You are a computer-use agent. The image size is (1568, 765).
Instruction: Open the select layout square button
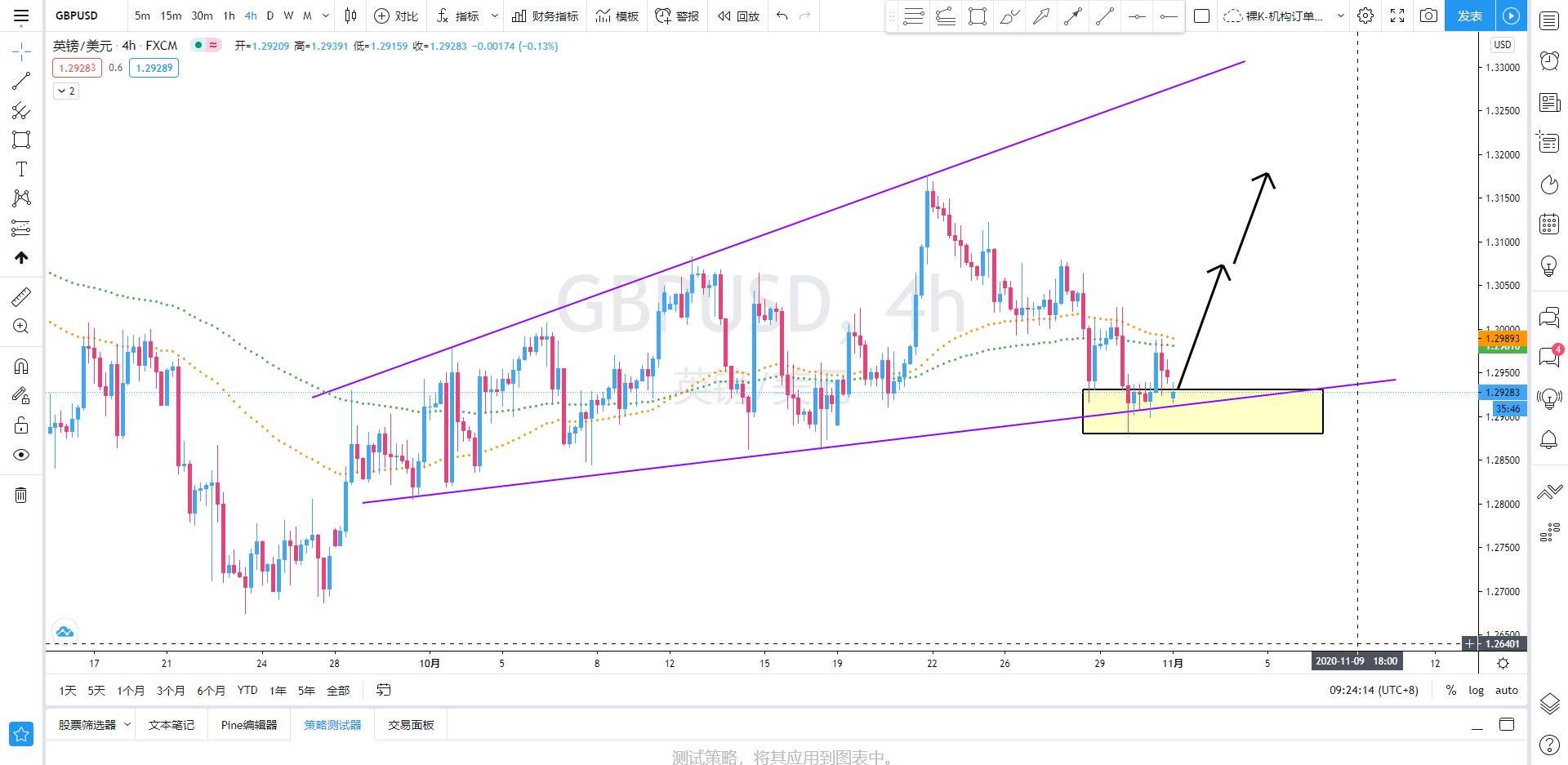(x=1201, y=16)
